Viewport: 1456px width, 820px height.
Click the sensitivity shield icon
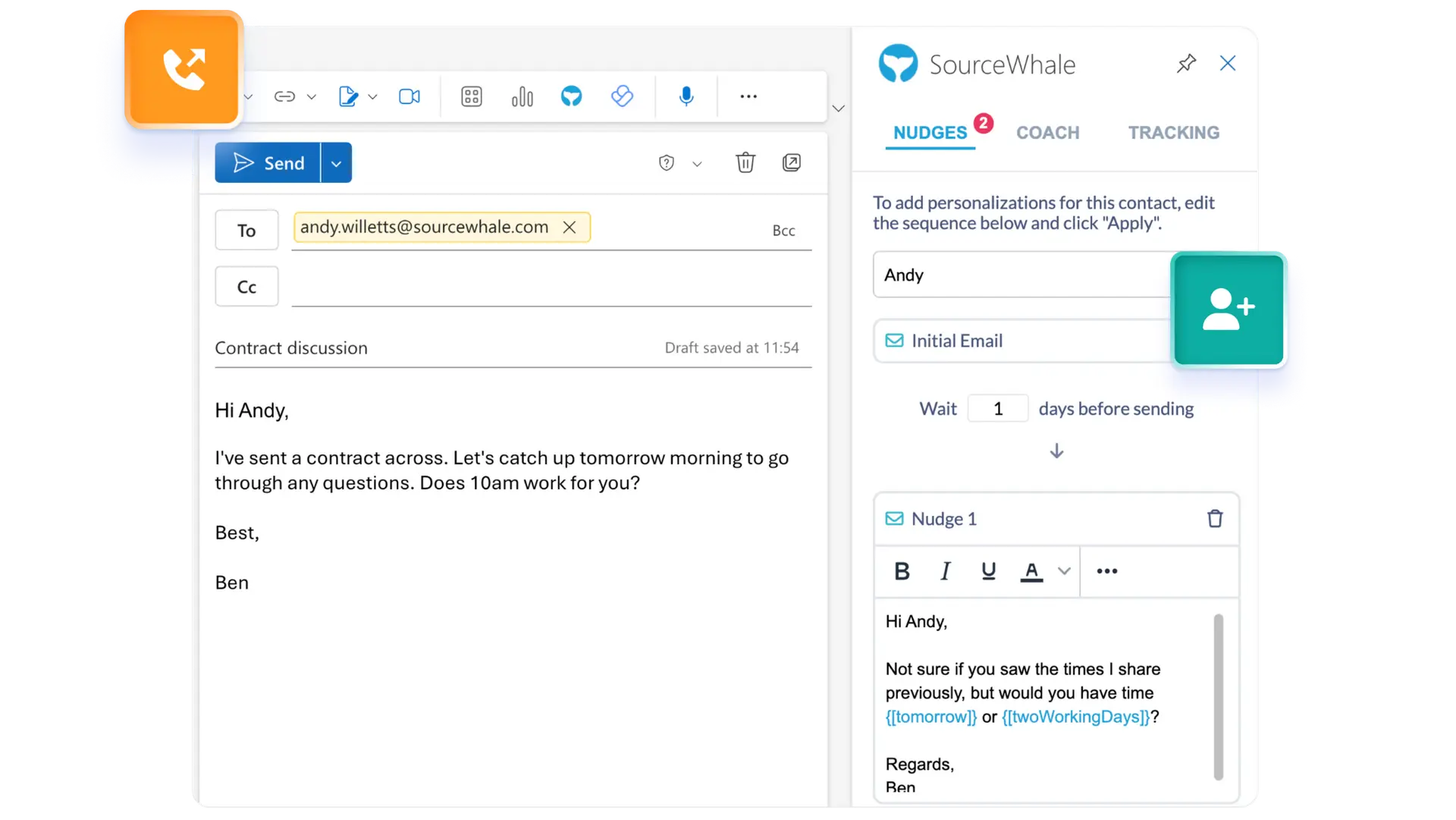tap(667, 163)
